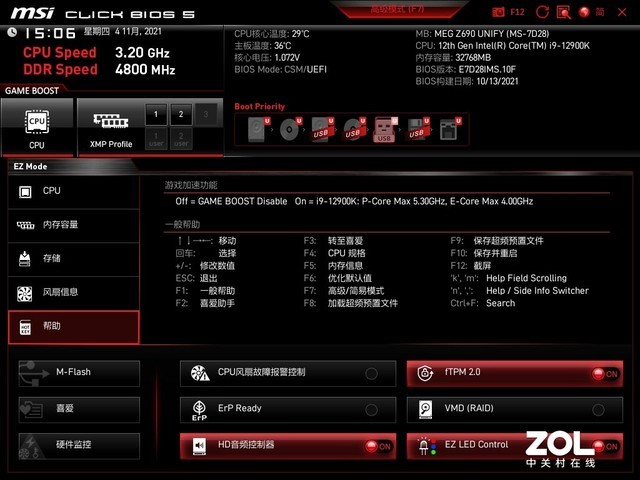This screenshot has height=480, width=640.
Task: Select XMP user profile 2
Action: (181, 139)
